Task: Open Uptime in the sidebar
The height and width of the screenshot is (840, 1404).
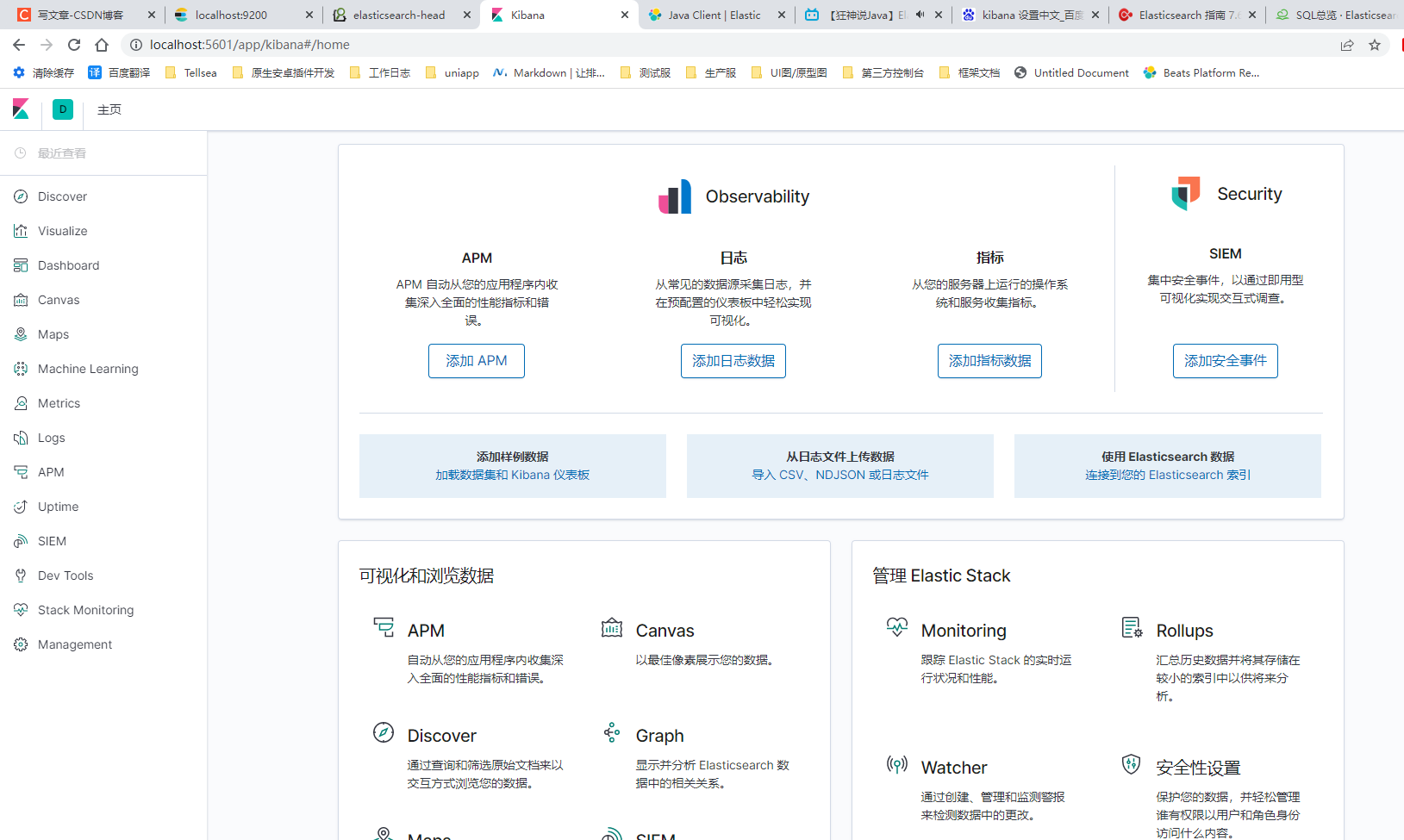Action: (x=58, y=507)
